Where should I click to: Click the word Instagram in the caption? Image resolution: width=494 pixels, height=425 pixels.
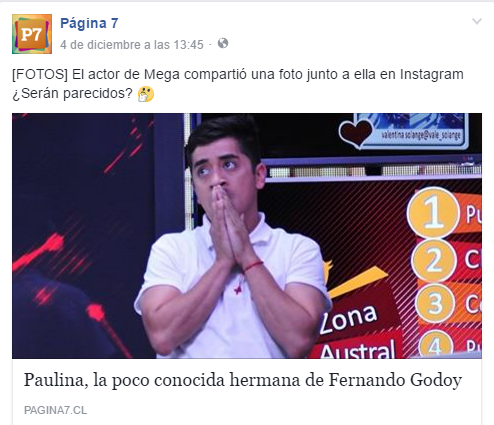432,74
